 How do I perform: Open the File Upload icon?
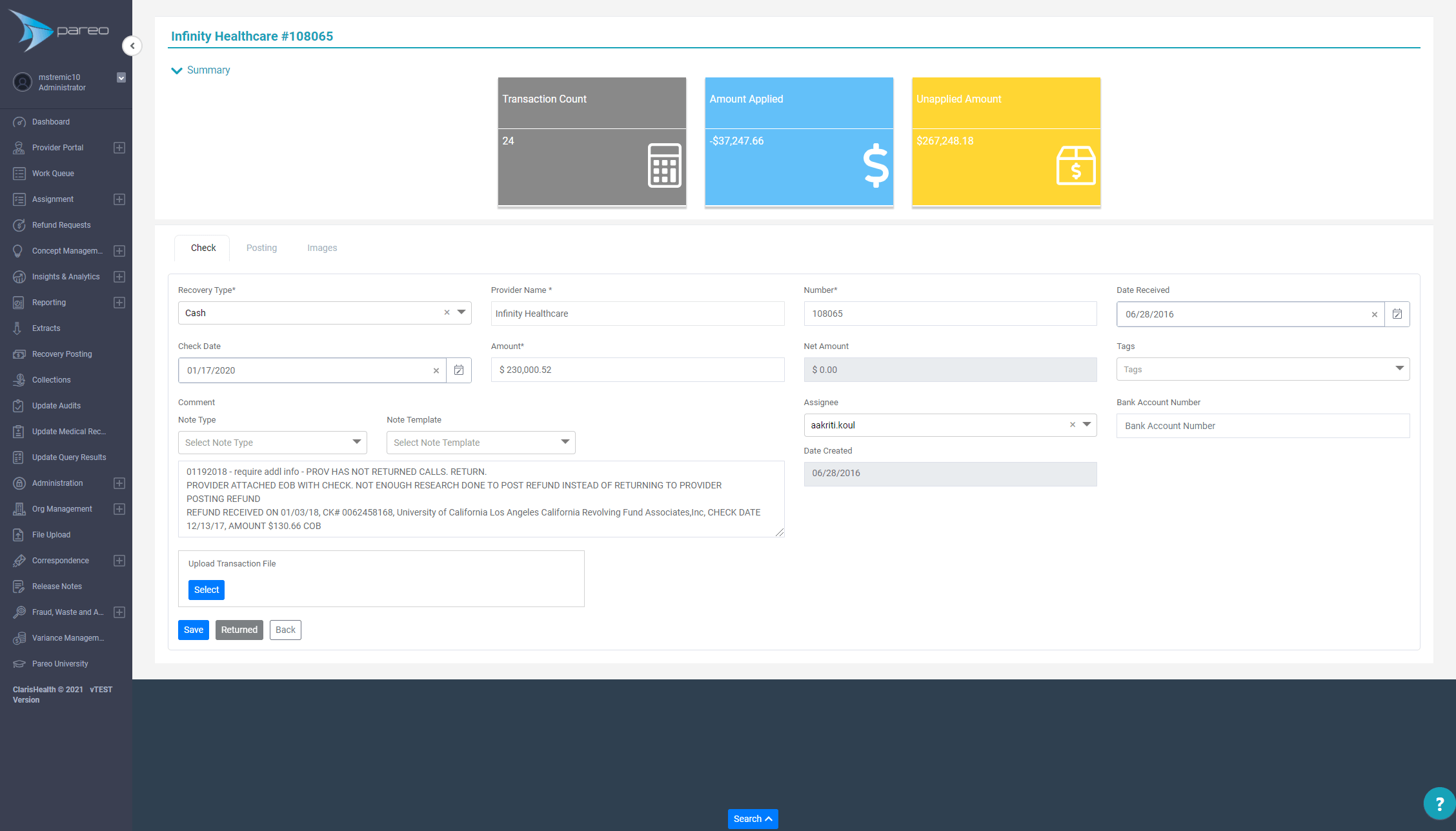pos(19,535)
